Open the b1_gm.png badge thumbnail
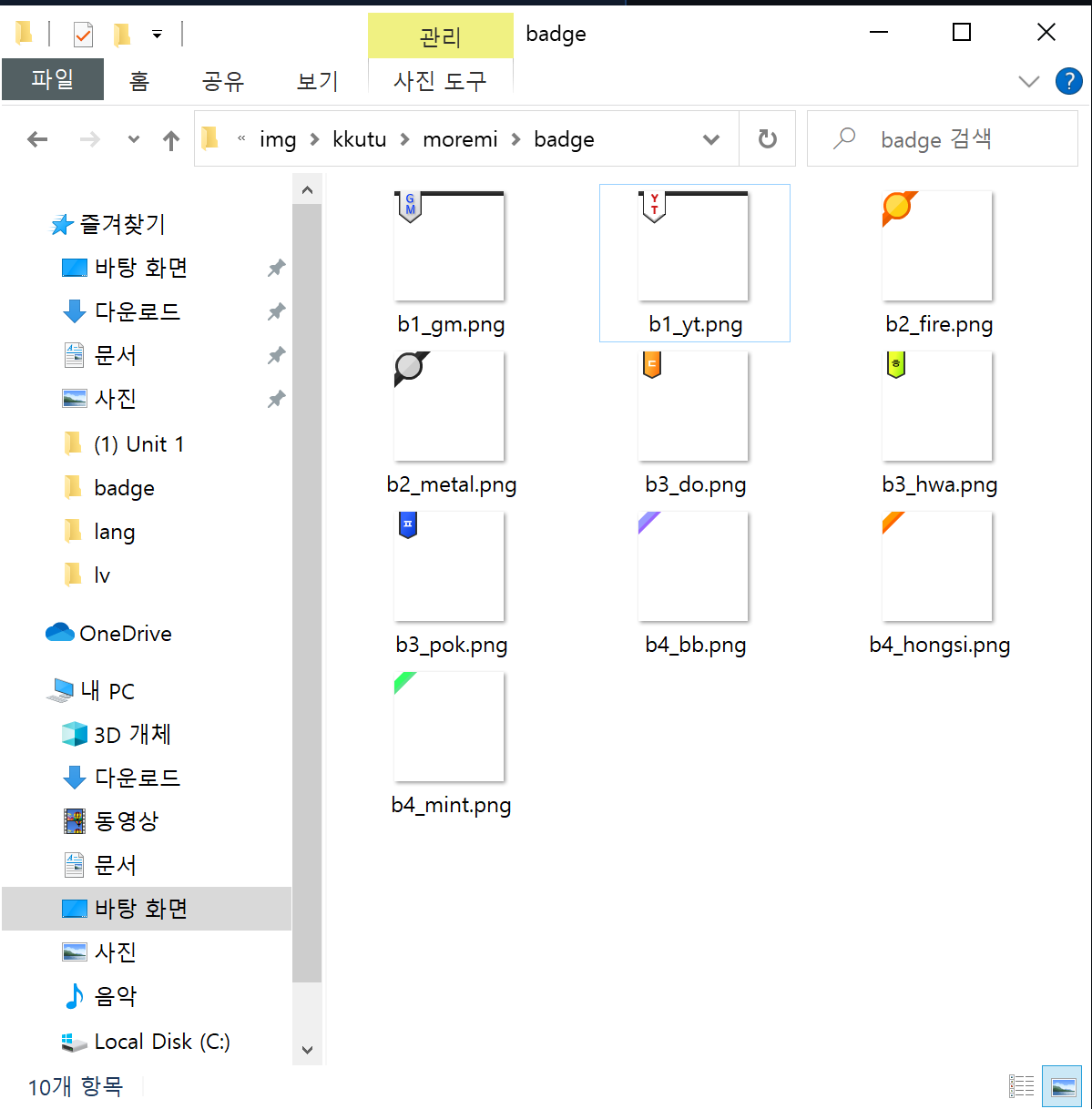Screen dimensions: 1092x1109 tap(449, 246)
